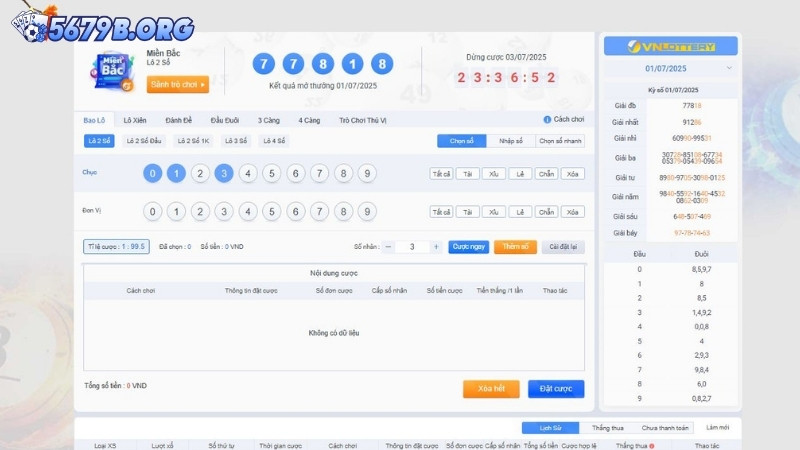Click Tài in Đơn Vị row
This screenshot has height=450, width=800.
[467, 212]
